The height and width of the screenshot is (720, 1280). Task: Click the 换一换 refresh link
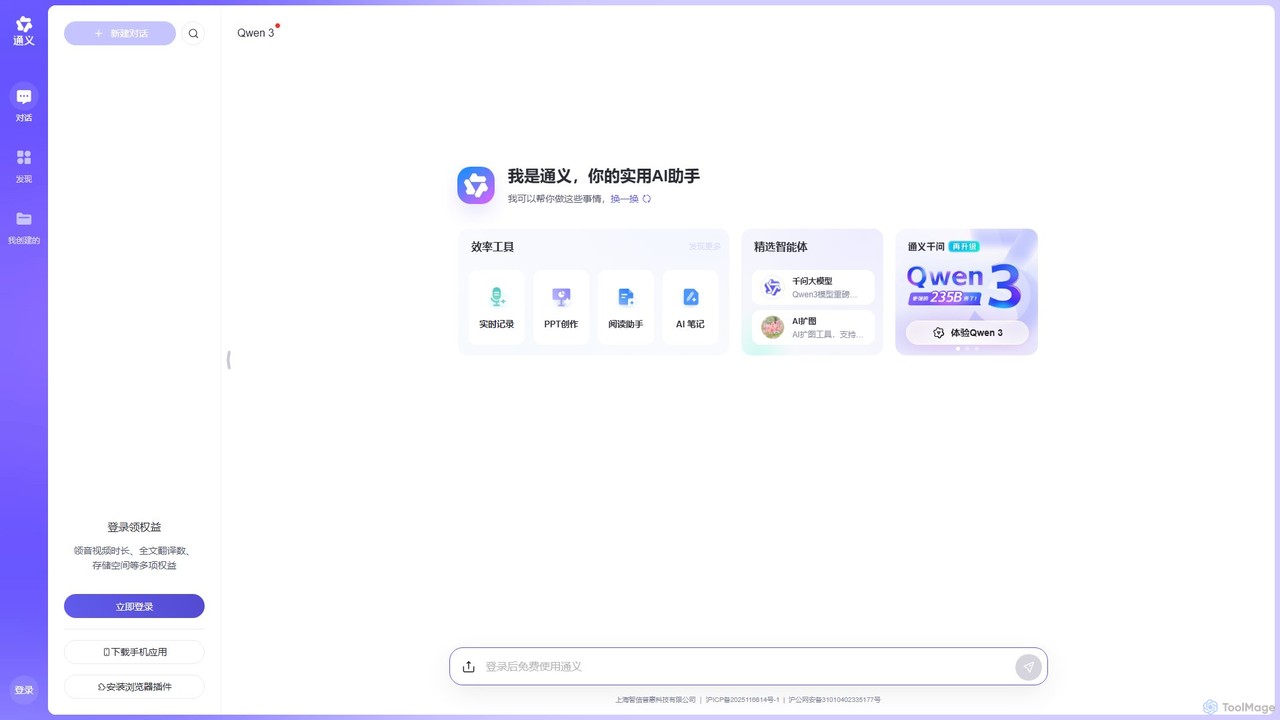(631, 199)
